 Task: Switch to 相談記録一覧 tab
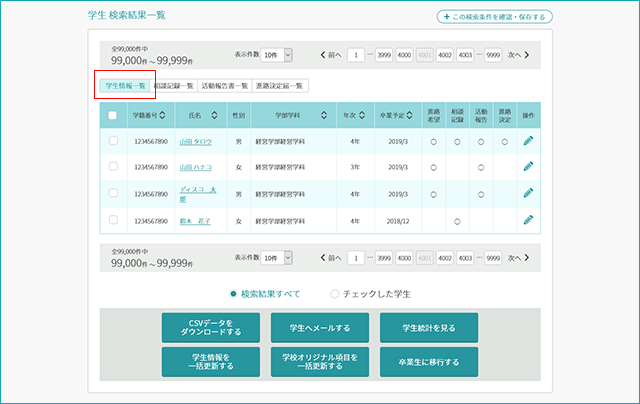pyautogui.click(x=173, y=86)
